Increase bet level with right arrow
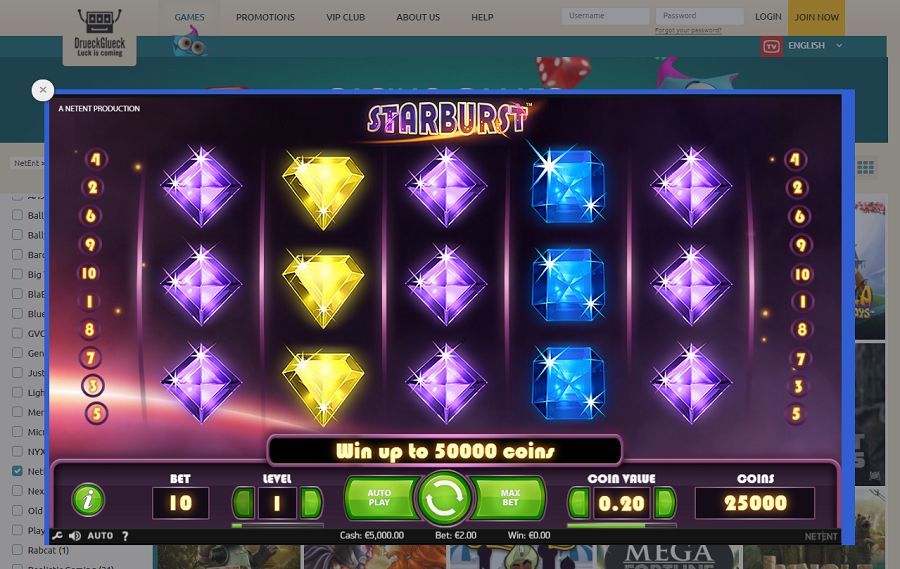This screenshot has width=900, height=569. 312,503
